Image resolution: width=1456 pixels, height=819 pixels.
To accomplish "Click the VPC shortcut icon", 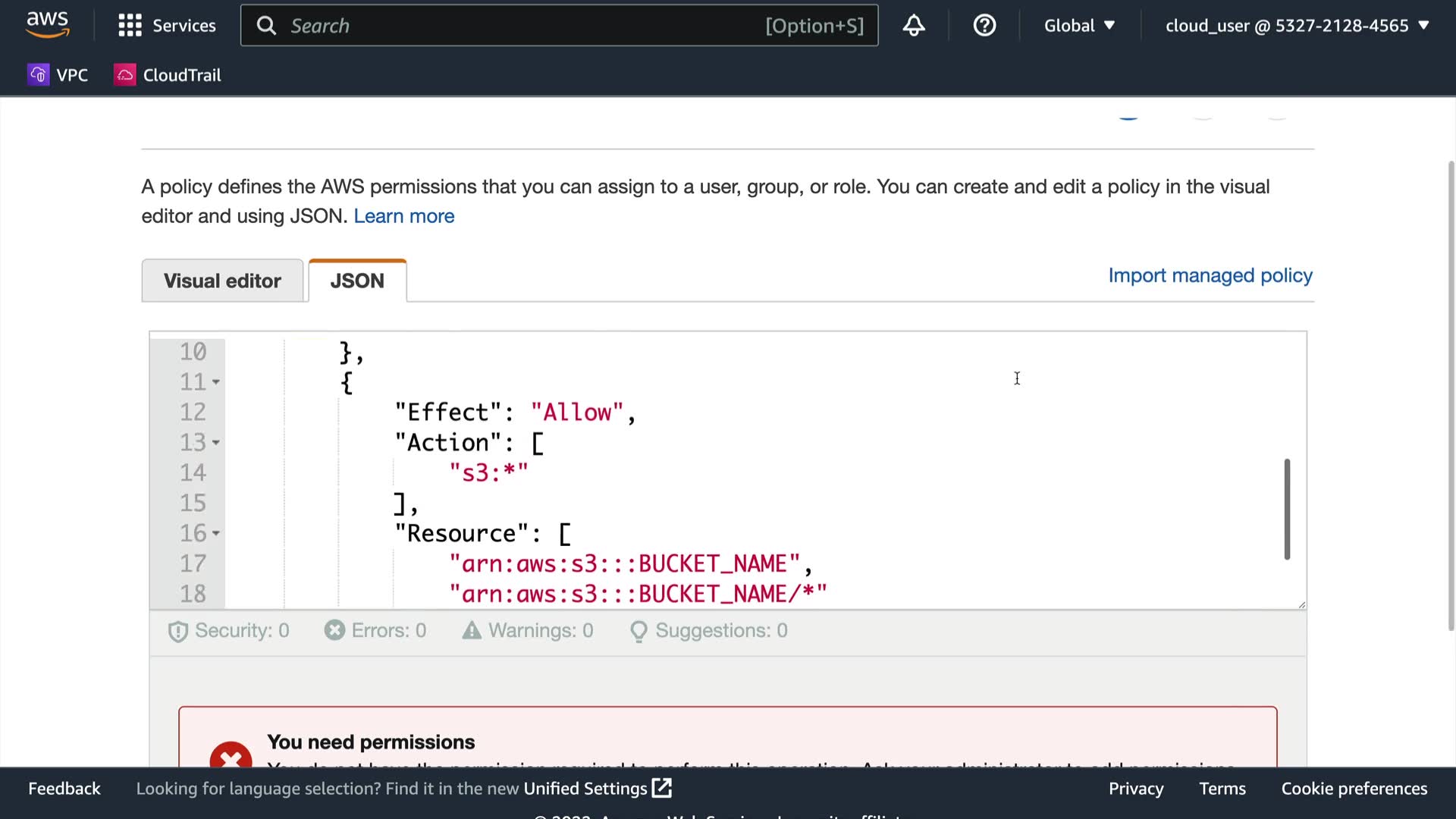I will pyautogui.click(x=38, y=74).
